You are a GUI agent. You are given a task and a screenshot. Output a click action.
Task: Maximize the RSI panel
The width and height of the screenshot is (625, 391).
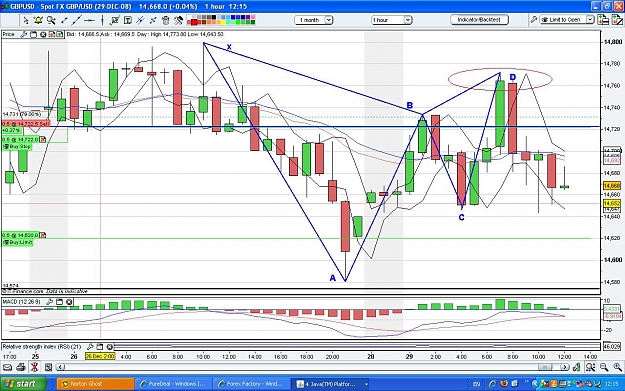click(100, 347)
